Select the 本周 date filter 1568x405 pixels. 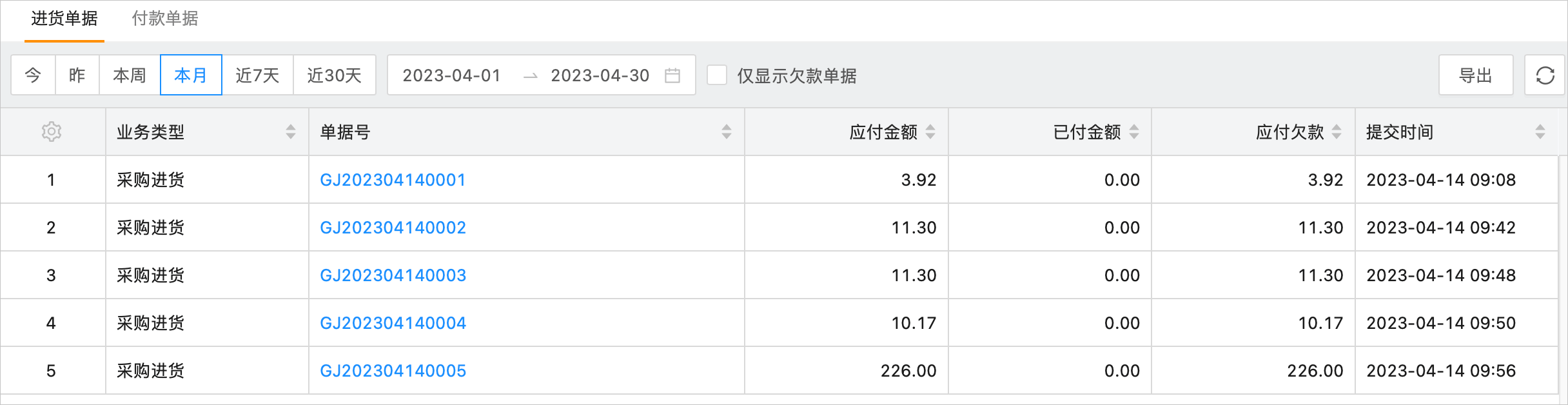pyautogui.click(x=130, y=75)
